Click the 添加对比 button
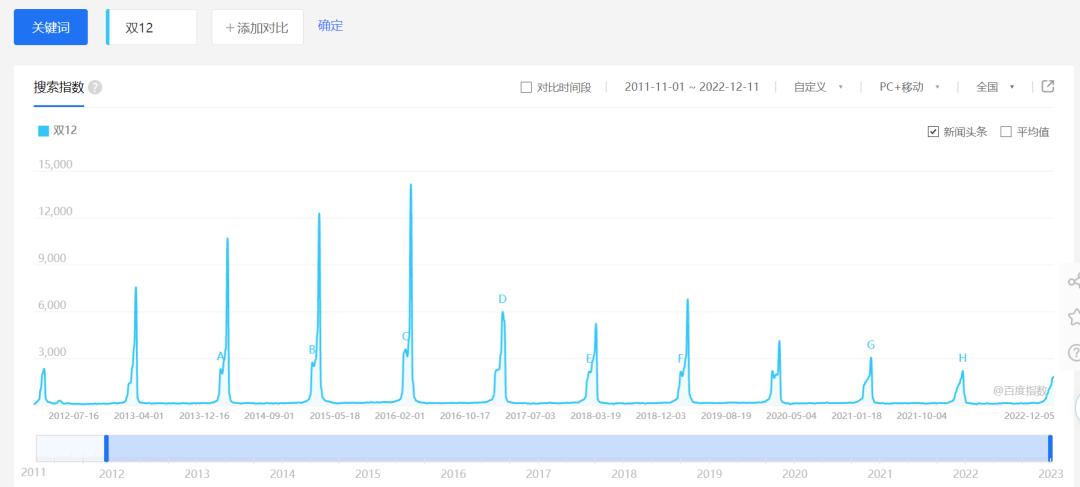 [x=258, y=28]
